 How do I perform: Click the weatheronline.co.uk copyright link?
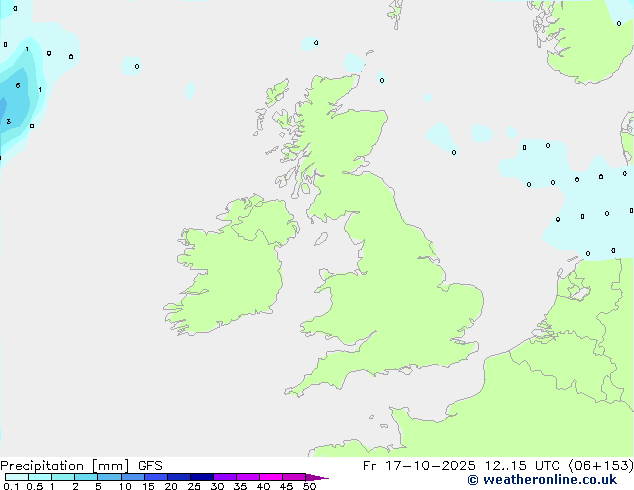[x=542, y=480]
